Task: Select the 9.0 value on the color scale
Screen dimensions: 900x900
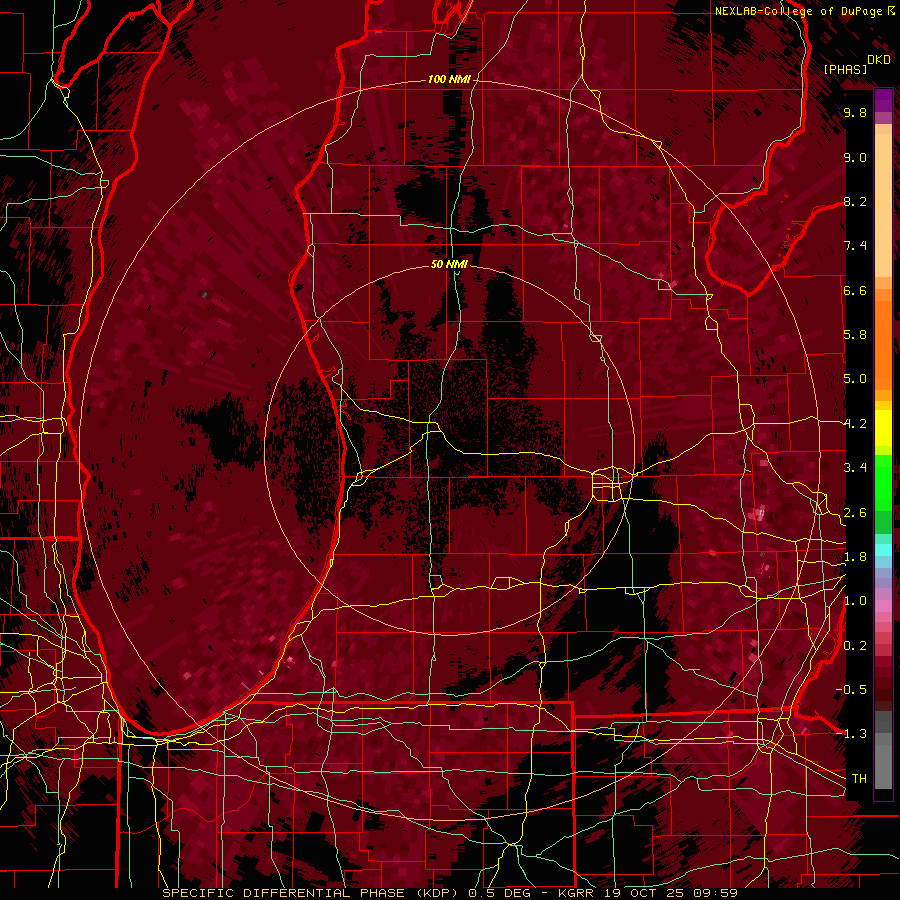Action: 855,157
